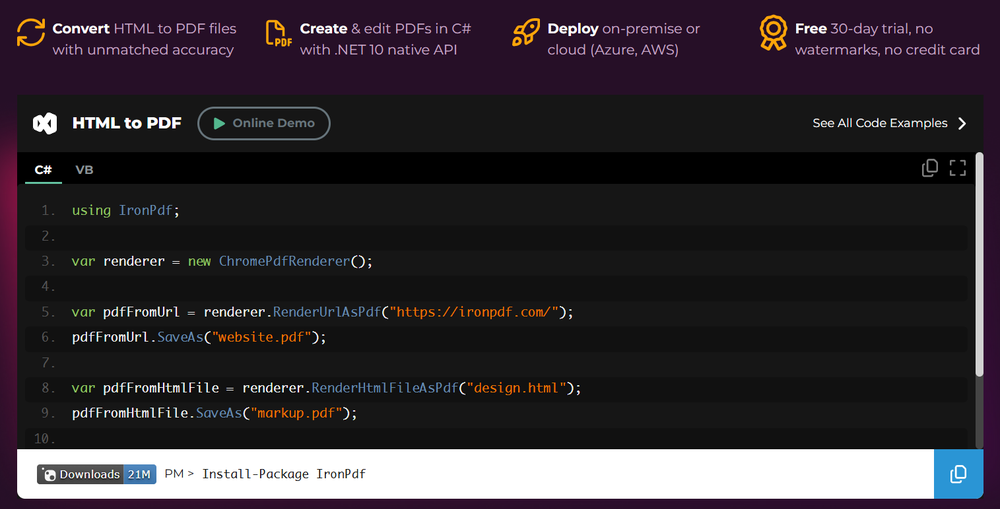This screenshot has width=1000, height=509.
Task: Expand code to fullscreen view
Action: 958,168
